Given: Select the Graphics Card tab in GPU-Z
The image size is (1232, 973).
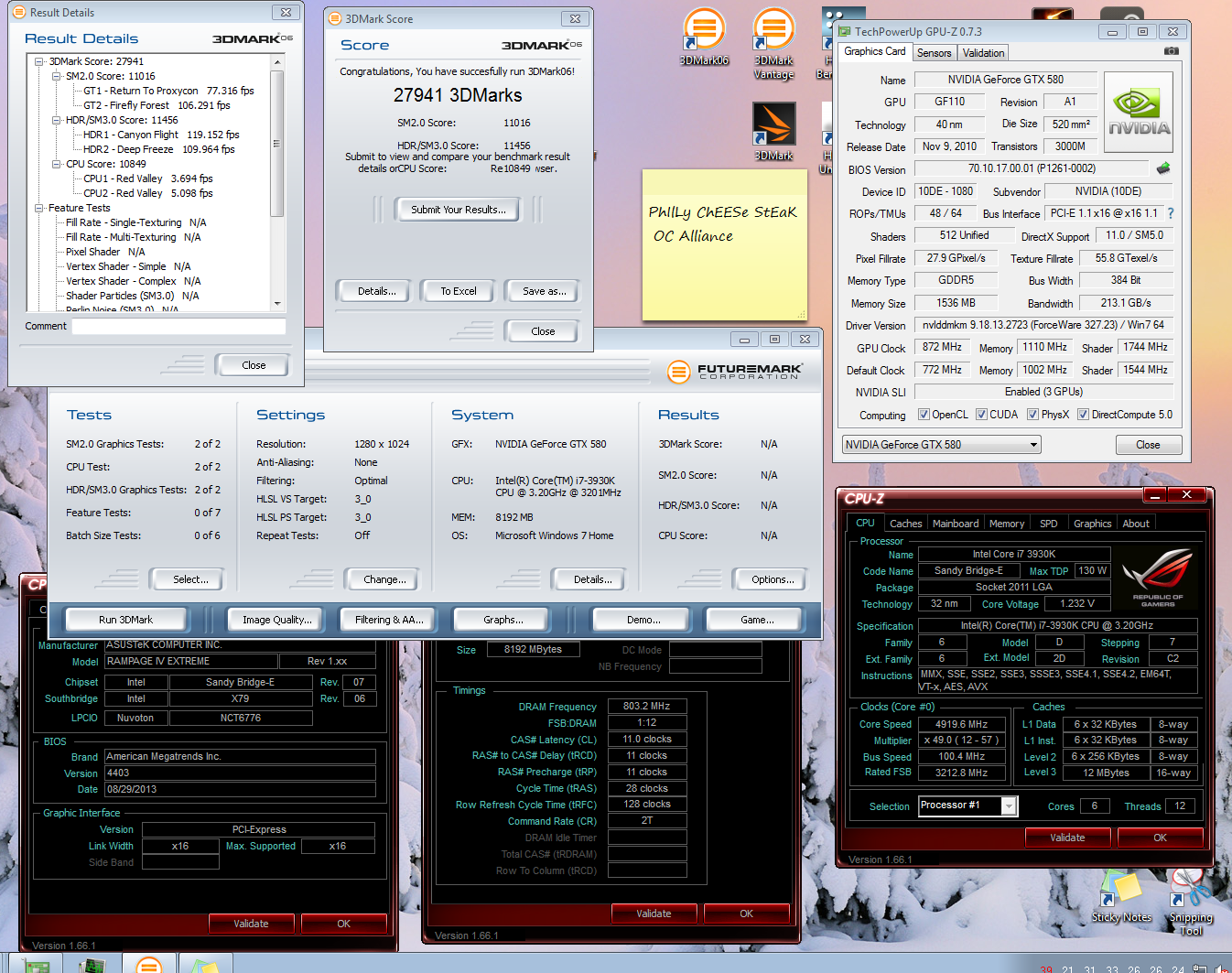Looking at the screenshot, I should click(875, 51).
